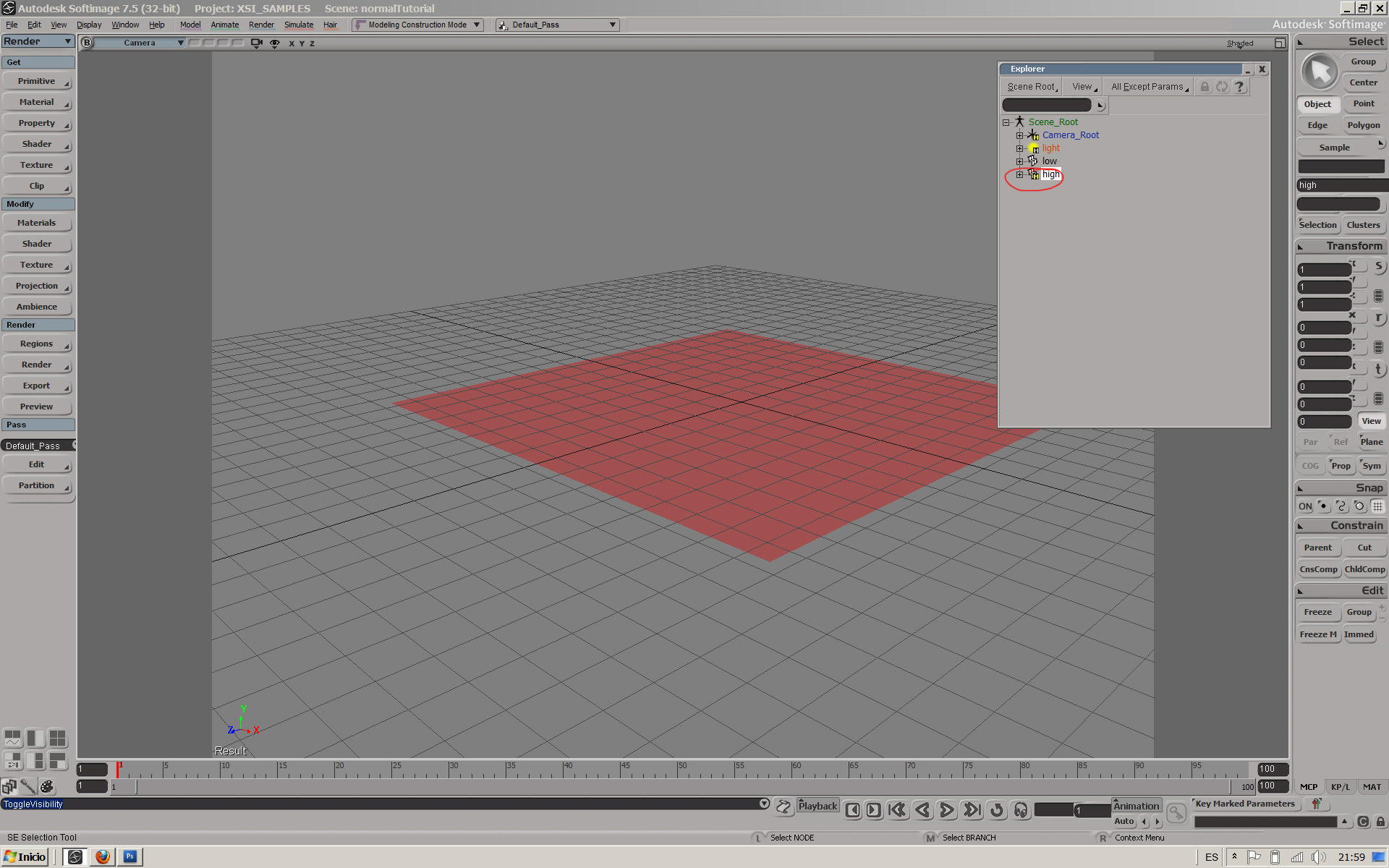This screenshot has height=868, width=1389.
Task: Expand the high tree node
Action: (1019, 174)
